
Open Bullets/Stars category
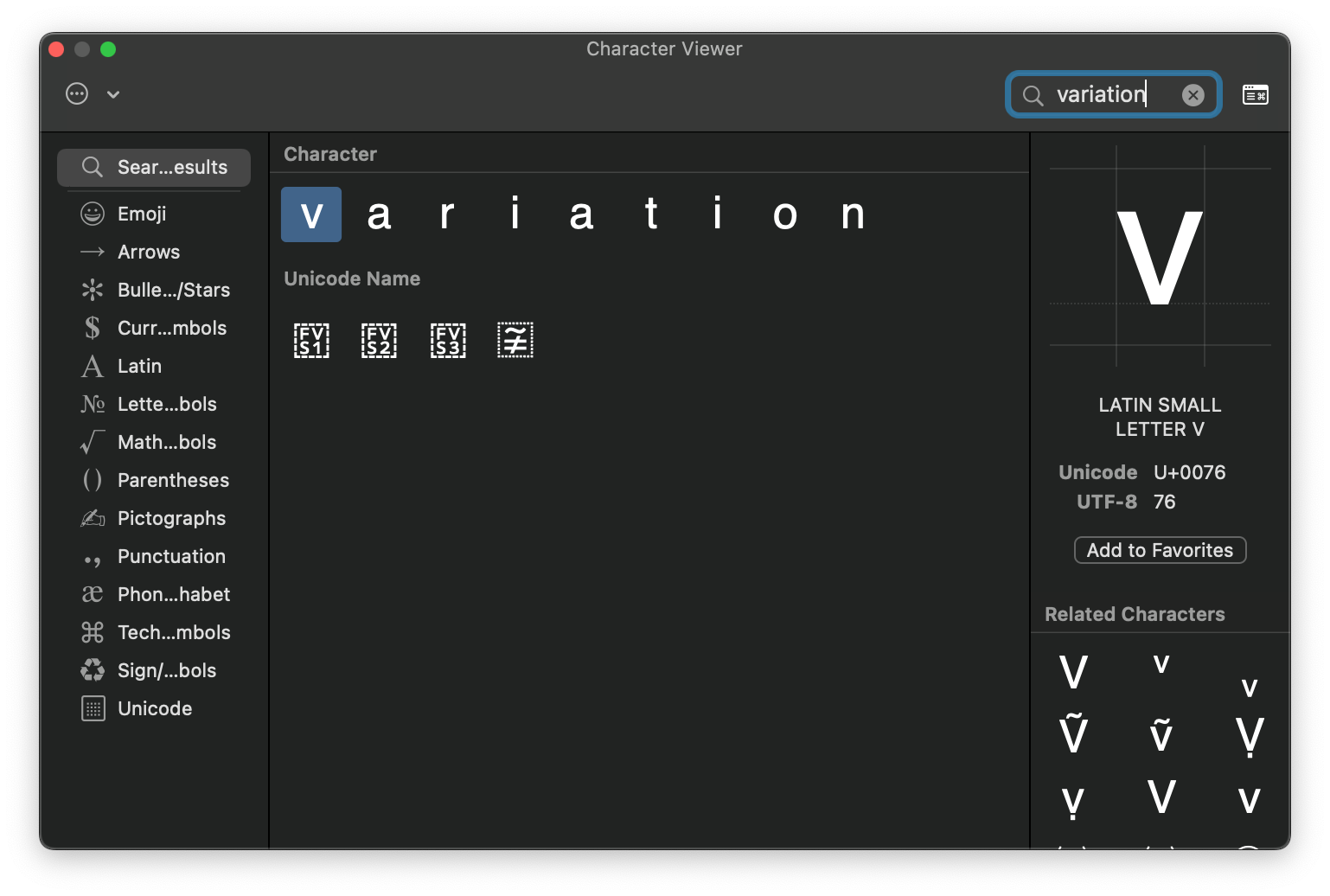pos(154,290)
